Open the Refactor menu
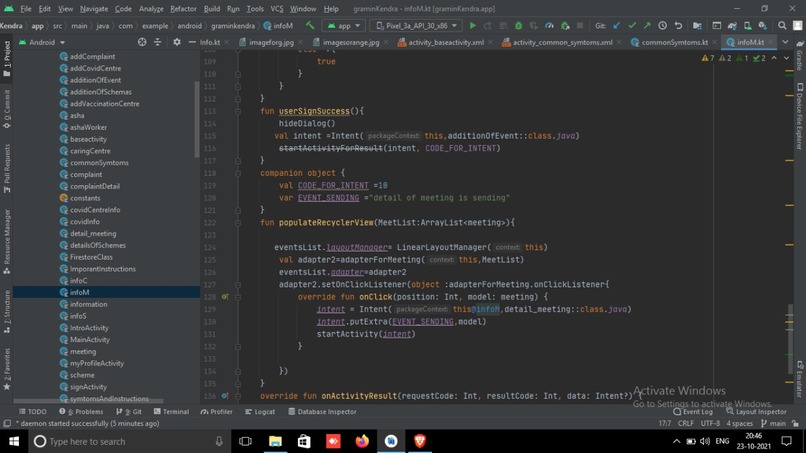This screenshot has width=806, height=453. 183,9
